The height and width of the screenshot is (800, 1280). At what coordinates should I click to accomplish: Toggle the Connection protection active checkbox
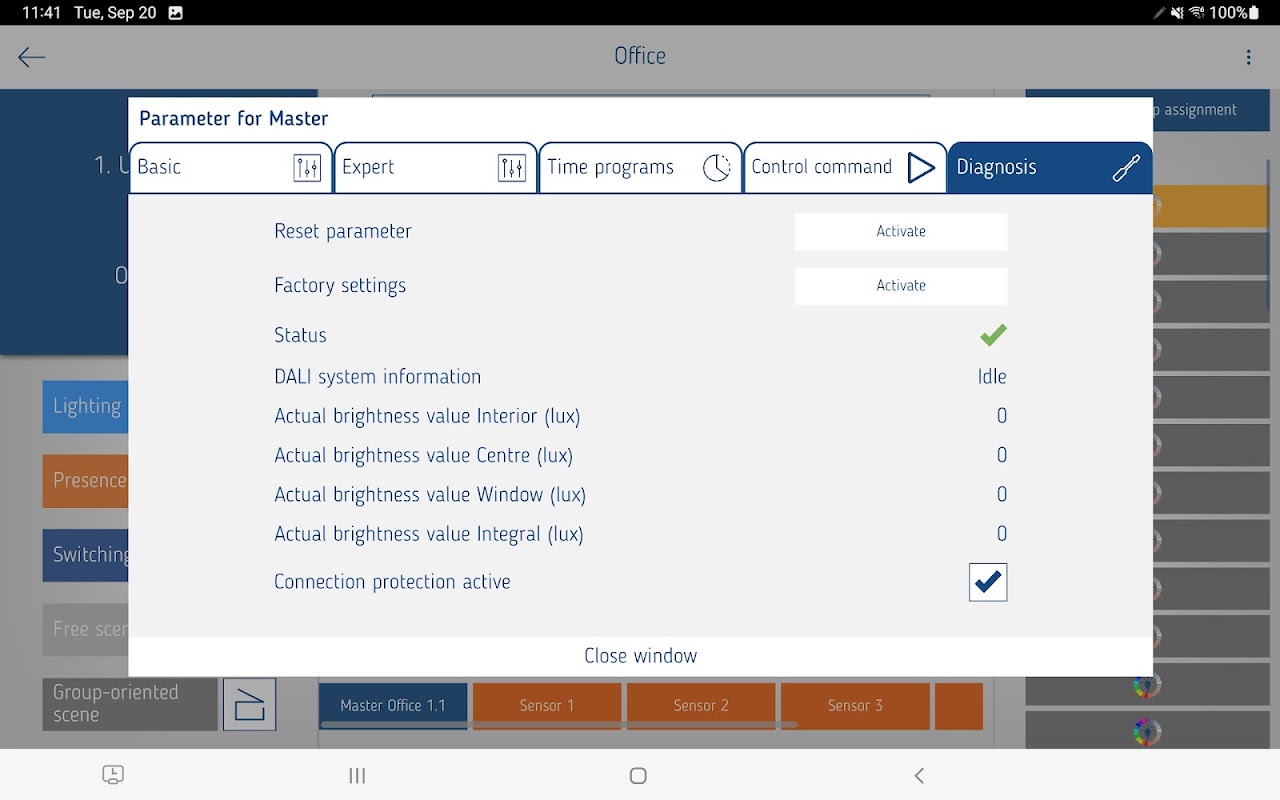coord(988,582)
